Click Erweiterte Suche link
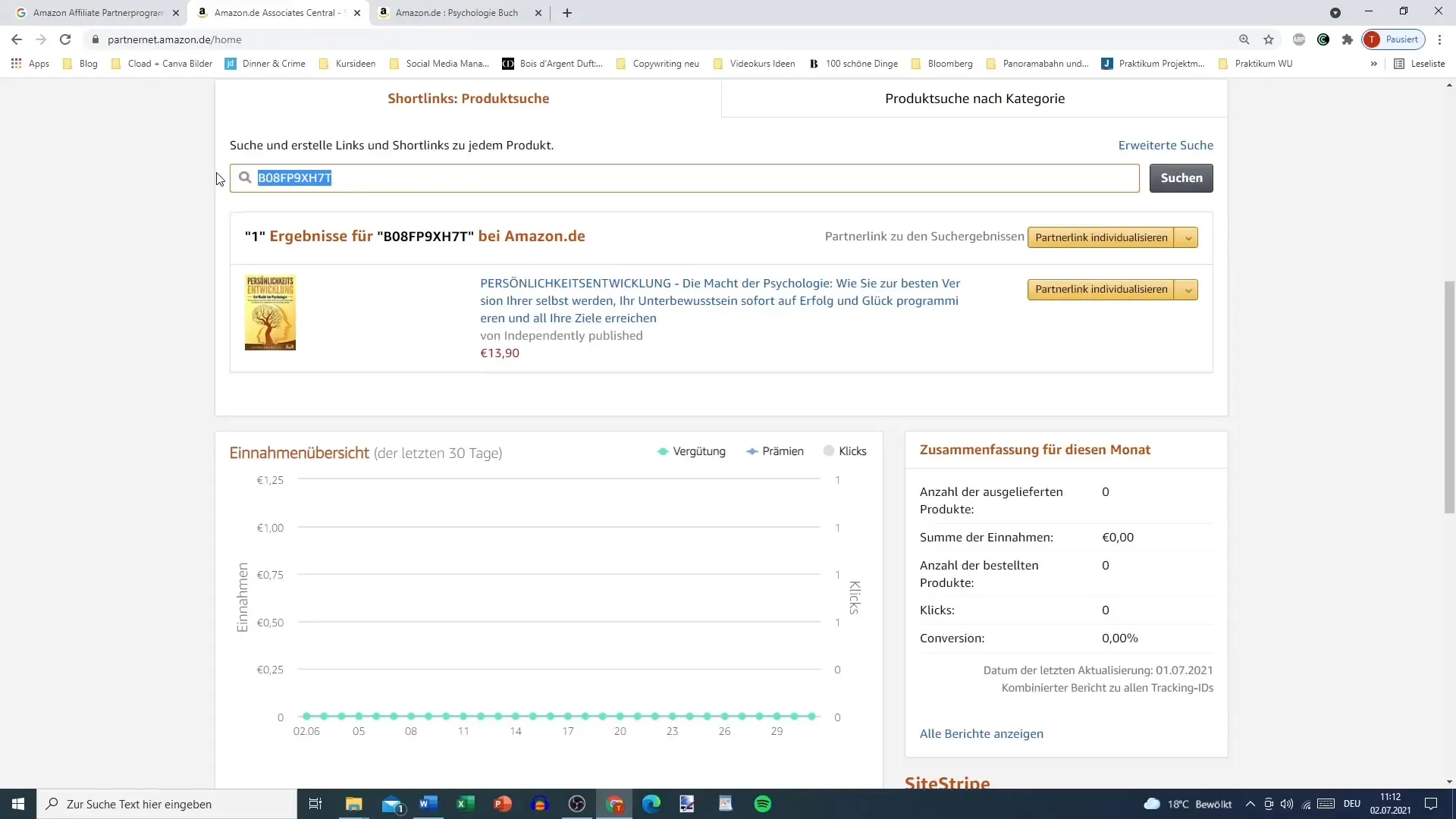The width and height of the screenshot is (1456, 819). pos(1166,145)
